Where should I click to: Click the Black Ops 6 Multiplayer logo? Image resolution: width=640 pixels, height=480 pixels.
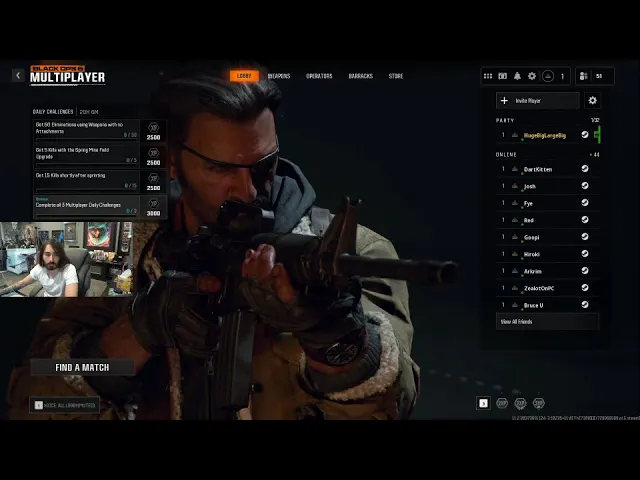68,75
